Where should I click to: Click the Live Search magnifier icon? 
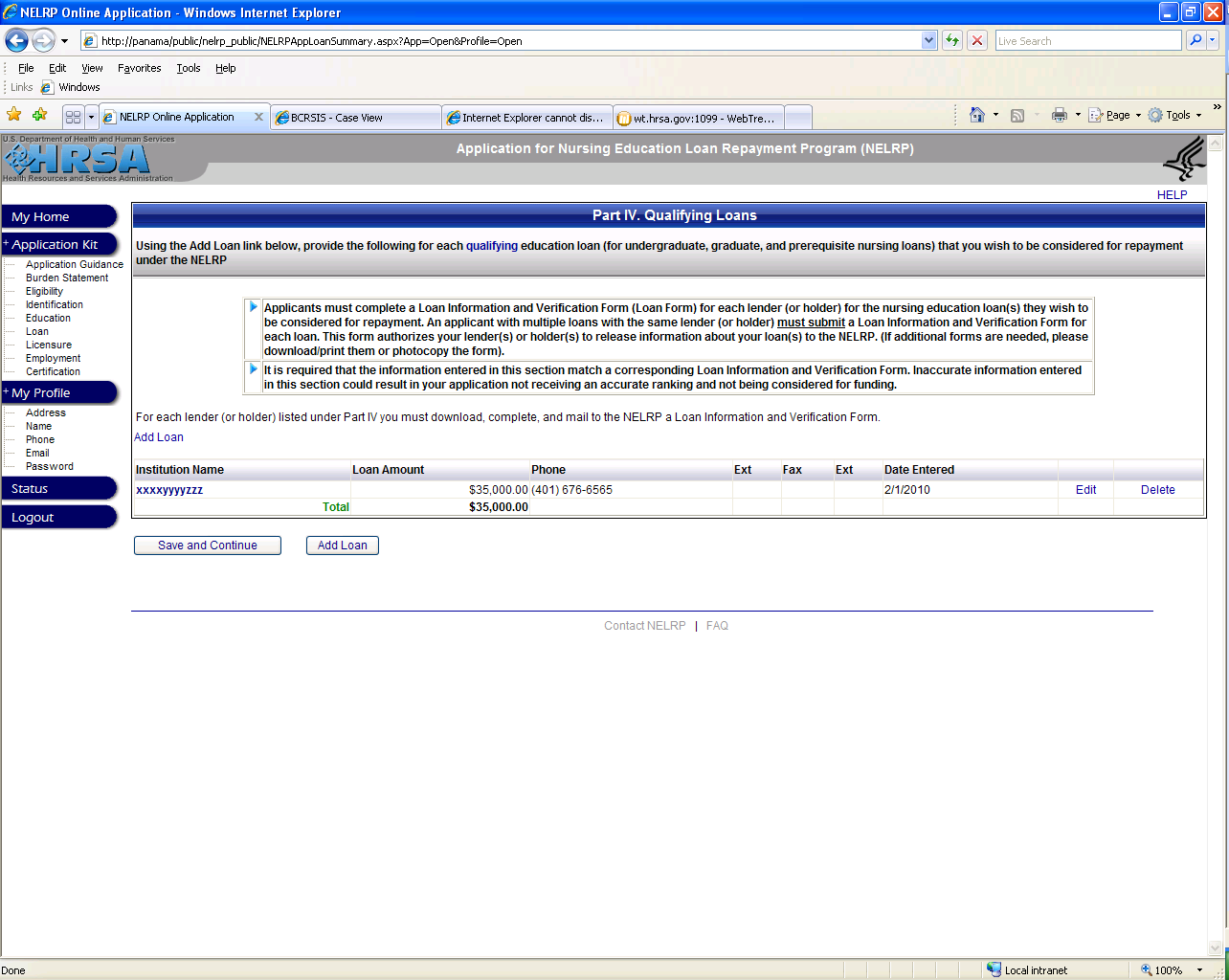pyautogui.click(x=1195, y=40)
